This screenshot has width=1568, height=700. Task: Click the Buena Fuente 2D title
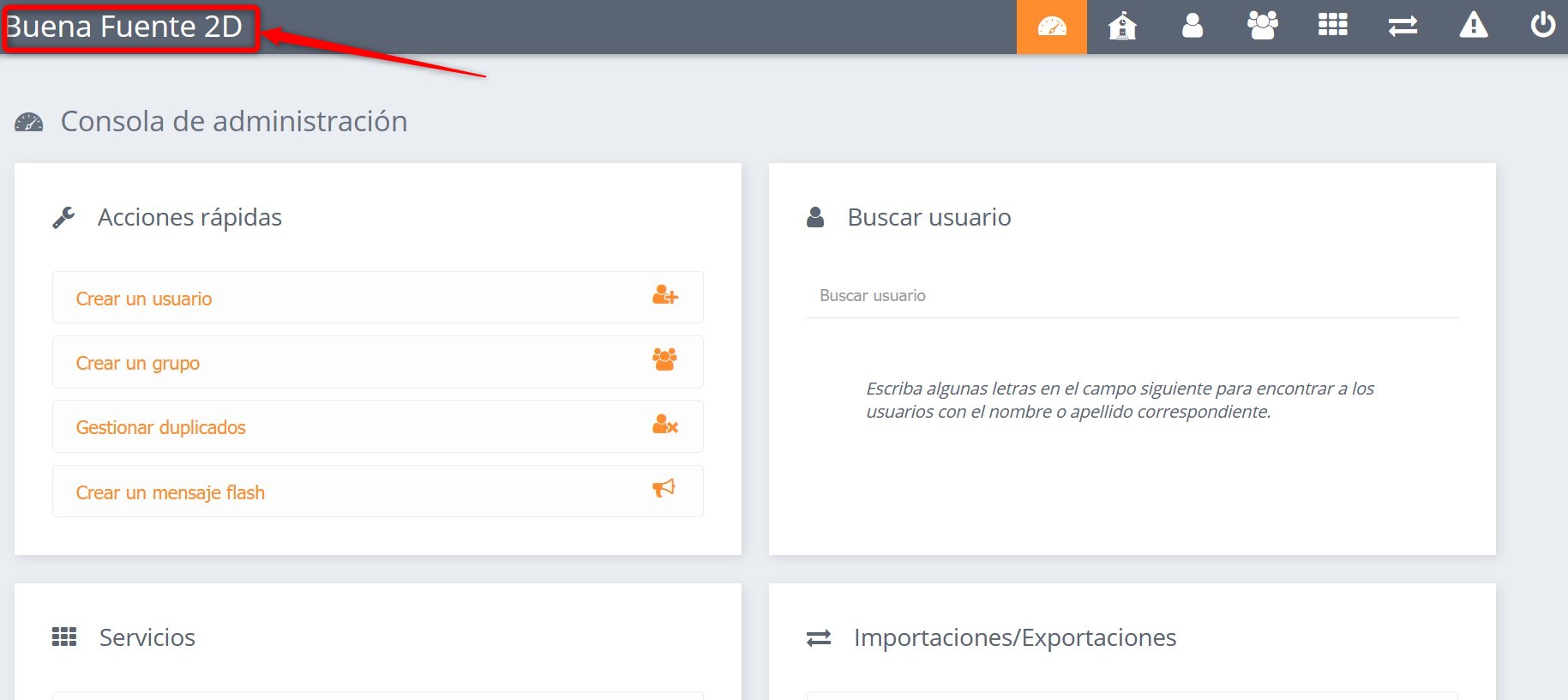124,27
